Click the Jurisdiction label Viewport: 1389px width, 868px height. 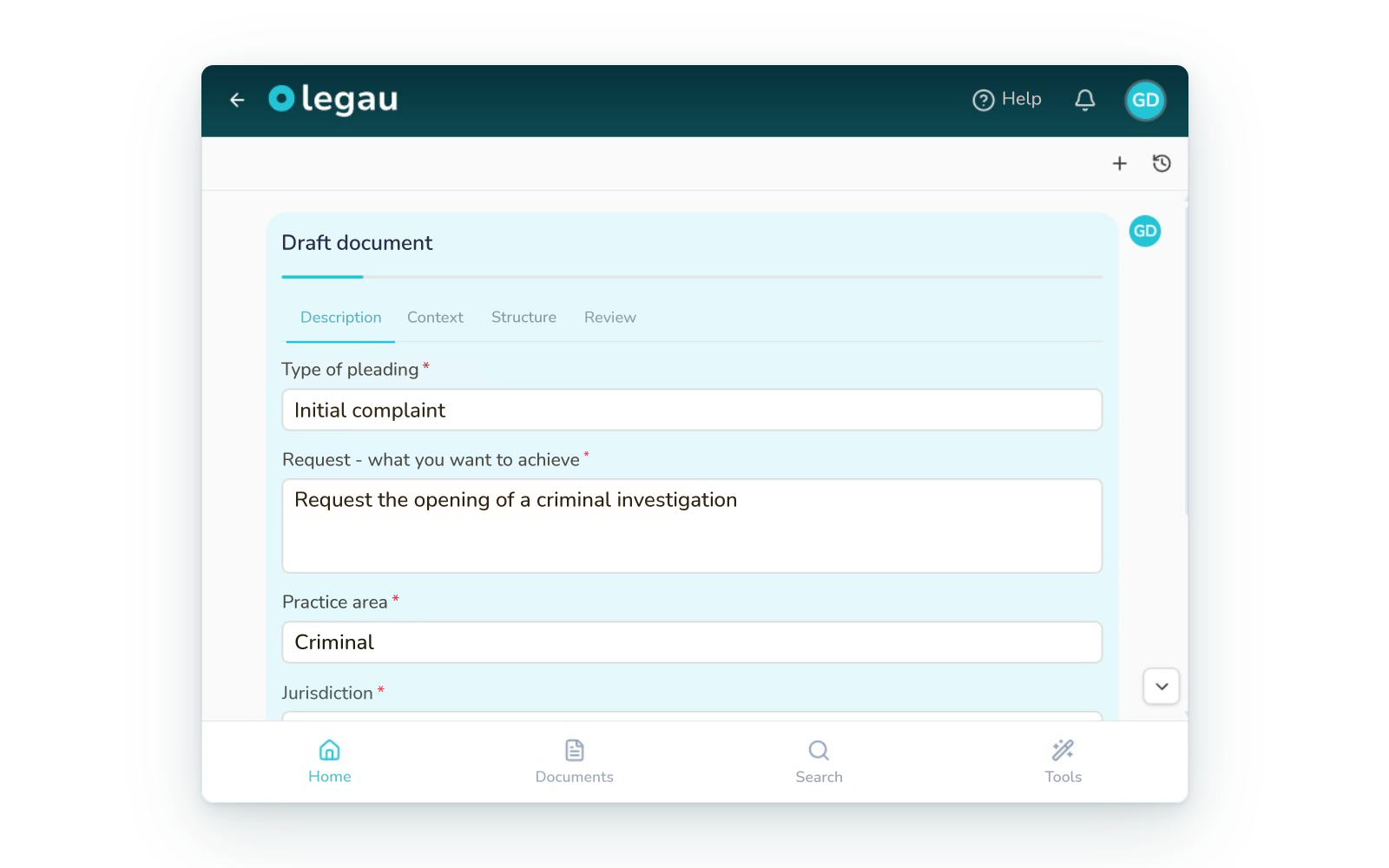tap(327, 693)
